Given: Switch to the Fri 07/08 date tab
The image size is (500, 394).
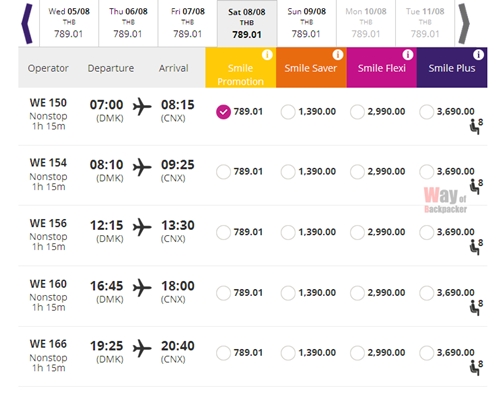Looking at the screenshot, I should click(188, 23).
